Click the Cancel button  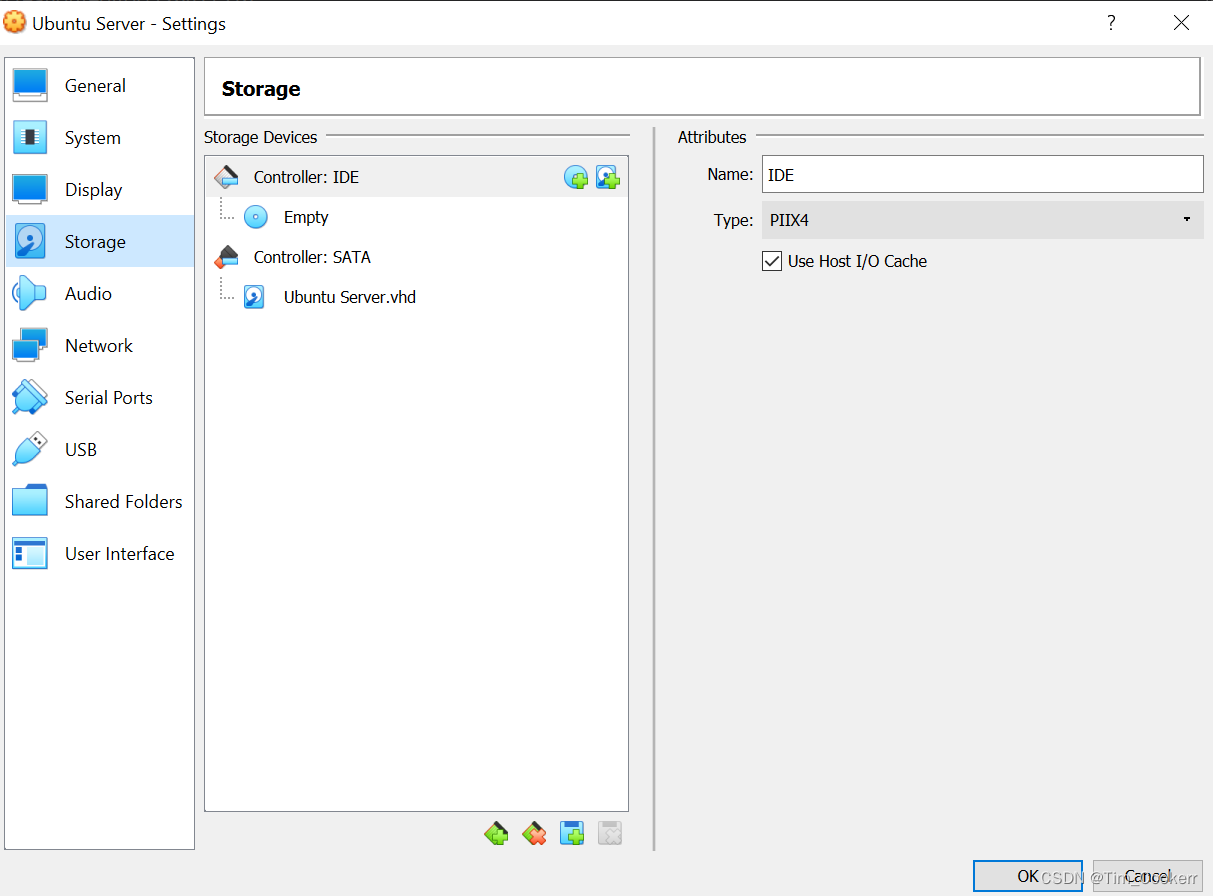pos(1147,876)
